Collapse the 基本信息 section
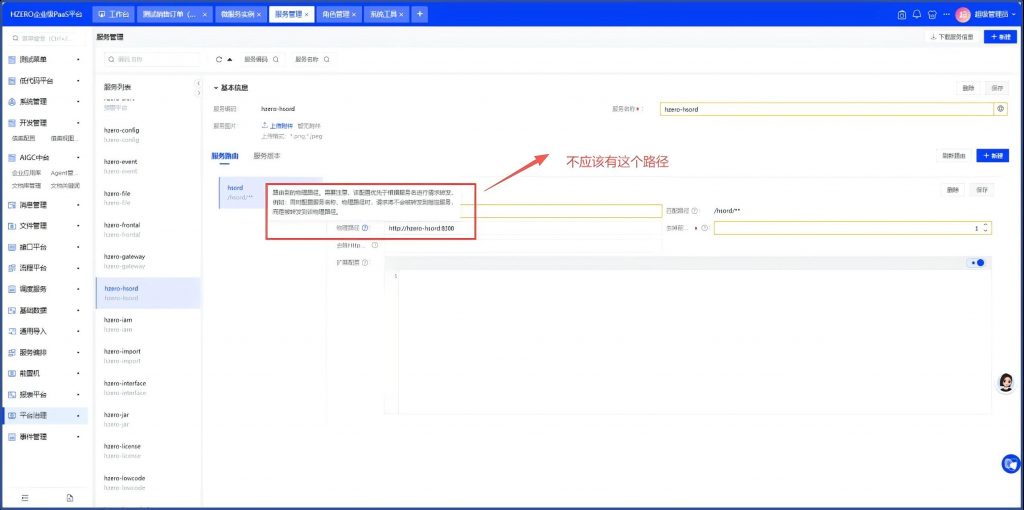Viewport: 1024px width, 510px height. click(x=215, y=88)
